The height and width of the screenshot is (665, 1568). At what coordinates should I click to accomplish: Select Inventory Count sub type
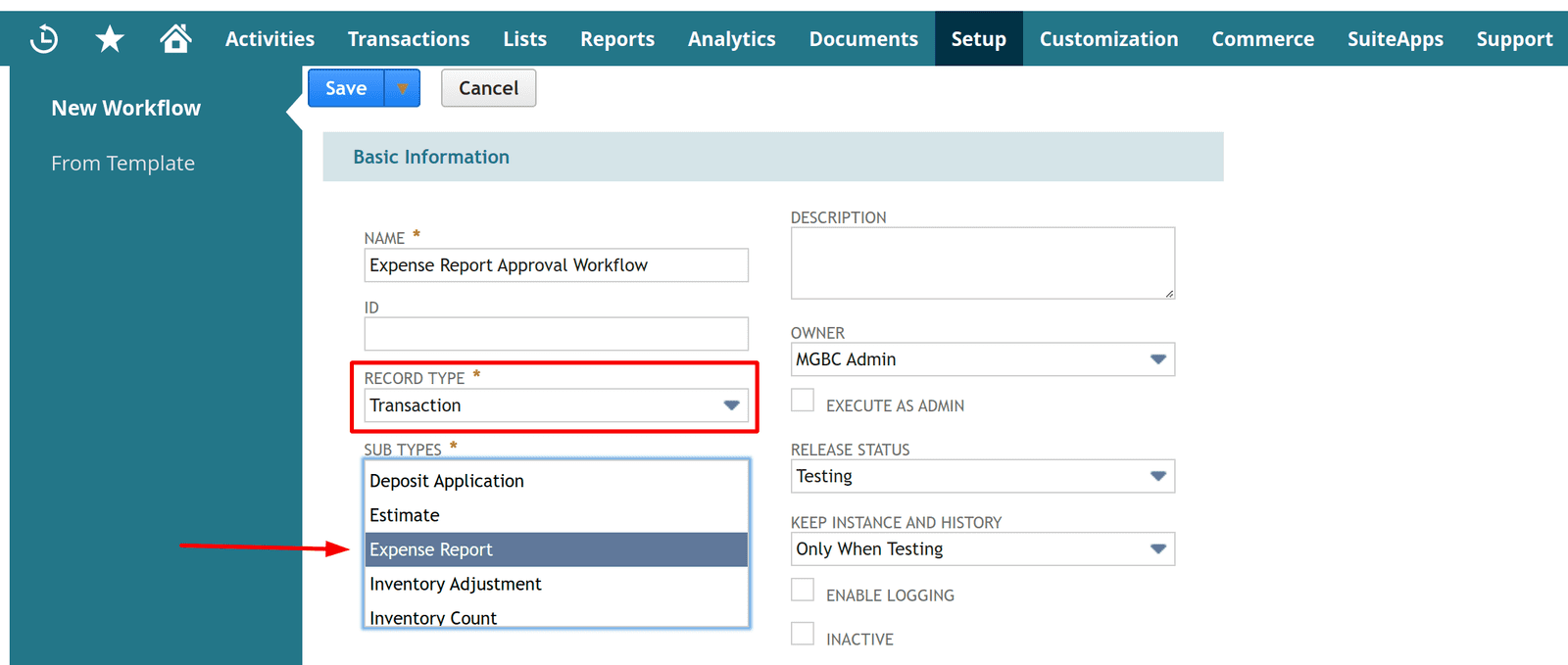[557, 616]
